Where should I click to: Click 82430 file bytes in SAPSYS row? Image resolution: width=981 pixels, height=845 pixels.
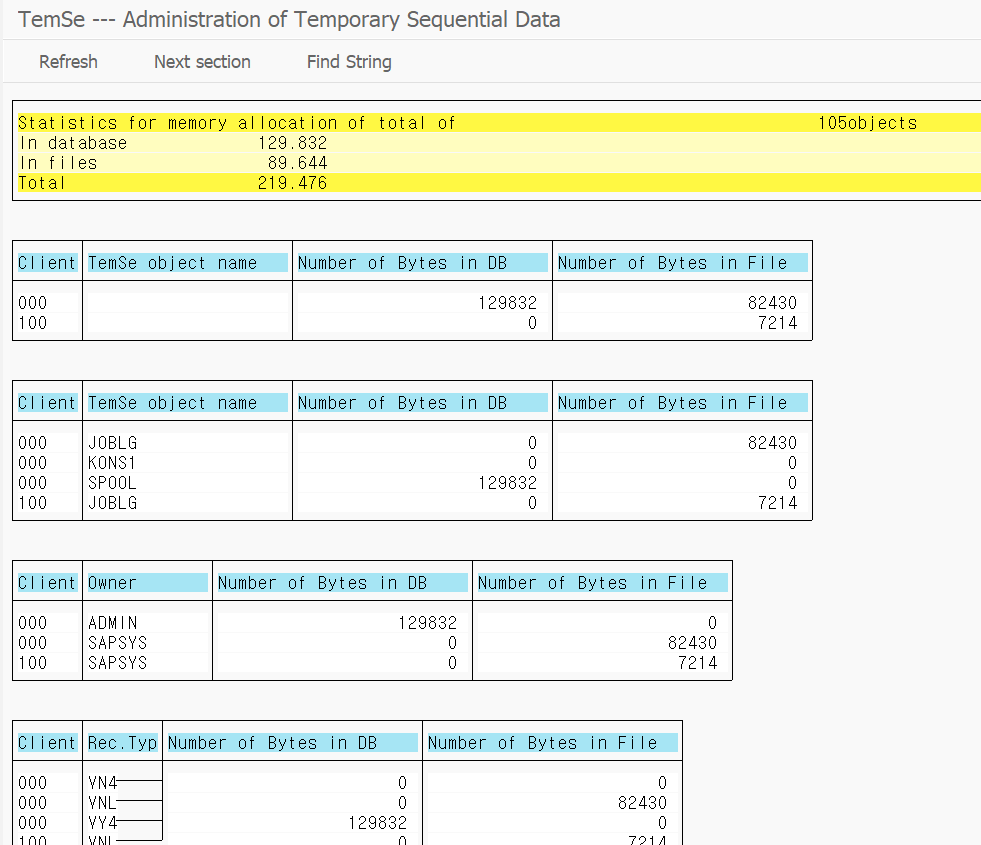693,643
